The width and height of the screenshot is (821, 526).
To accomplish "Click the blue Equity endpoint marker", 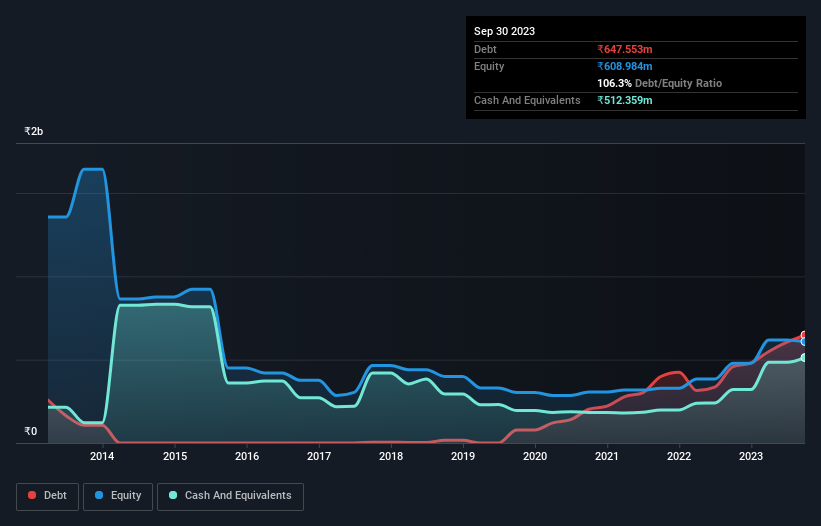I will (x=804, y=342).
